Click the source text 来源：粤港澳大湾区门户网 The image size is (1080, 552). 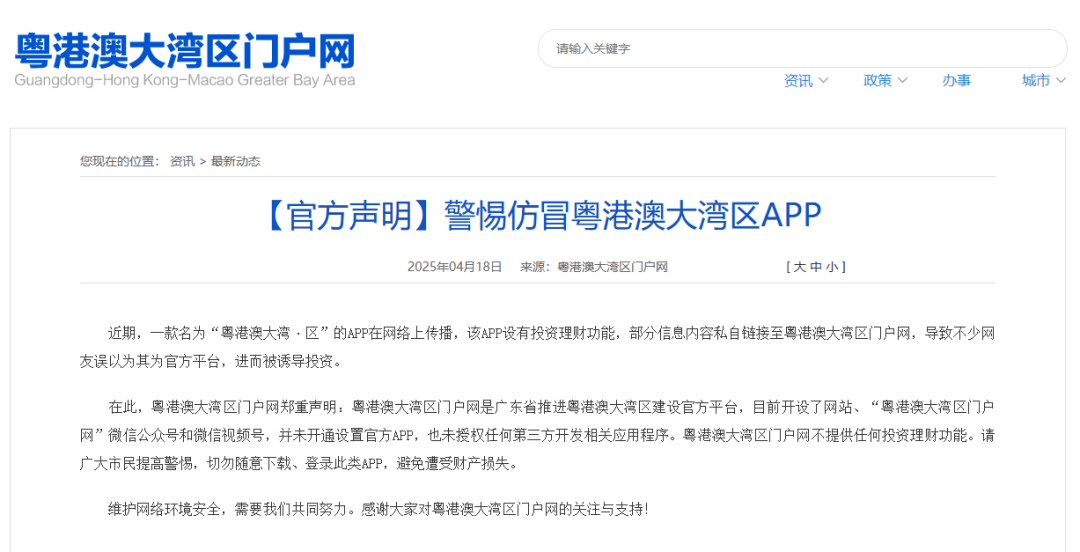tap(594, 267)
